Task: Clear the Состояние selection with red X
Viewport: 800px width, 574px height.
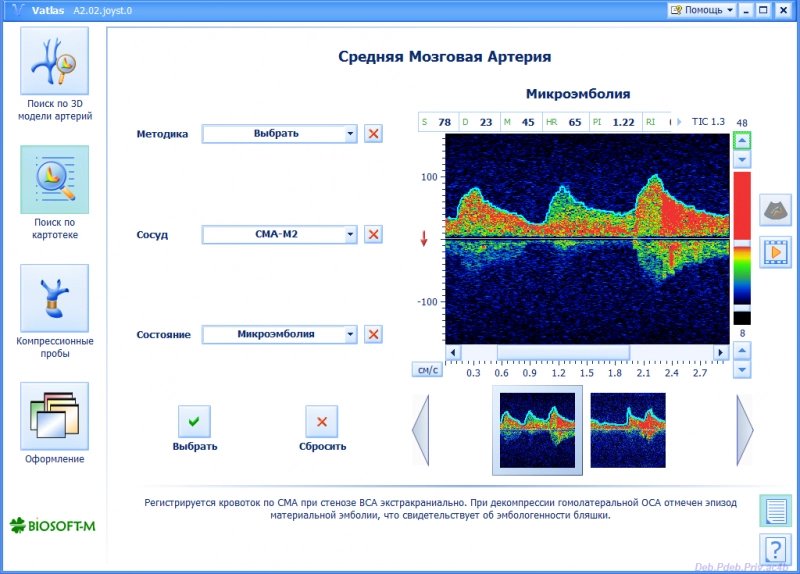Action: click(373, 334)
